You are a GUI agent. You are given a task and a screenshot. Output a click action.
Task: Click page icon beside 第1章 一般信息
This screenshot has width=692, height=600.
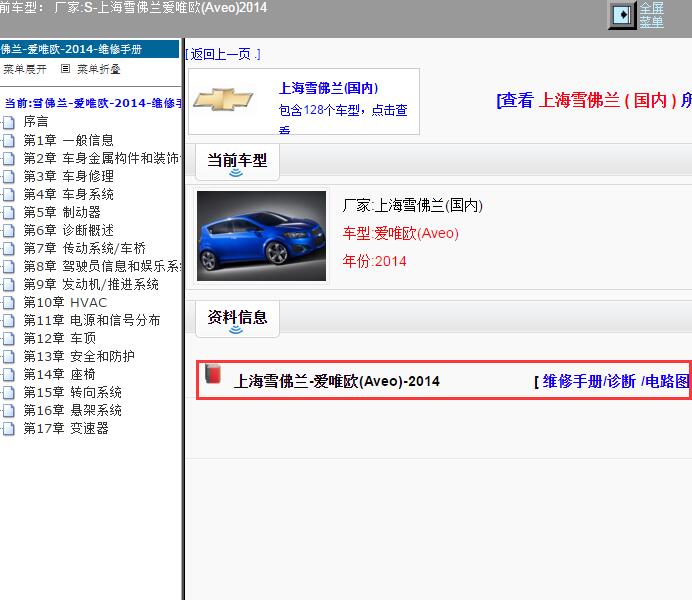[x=9, y=140]
